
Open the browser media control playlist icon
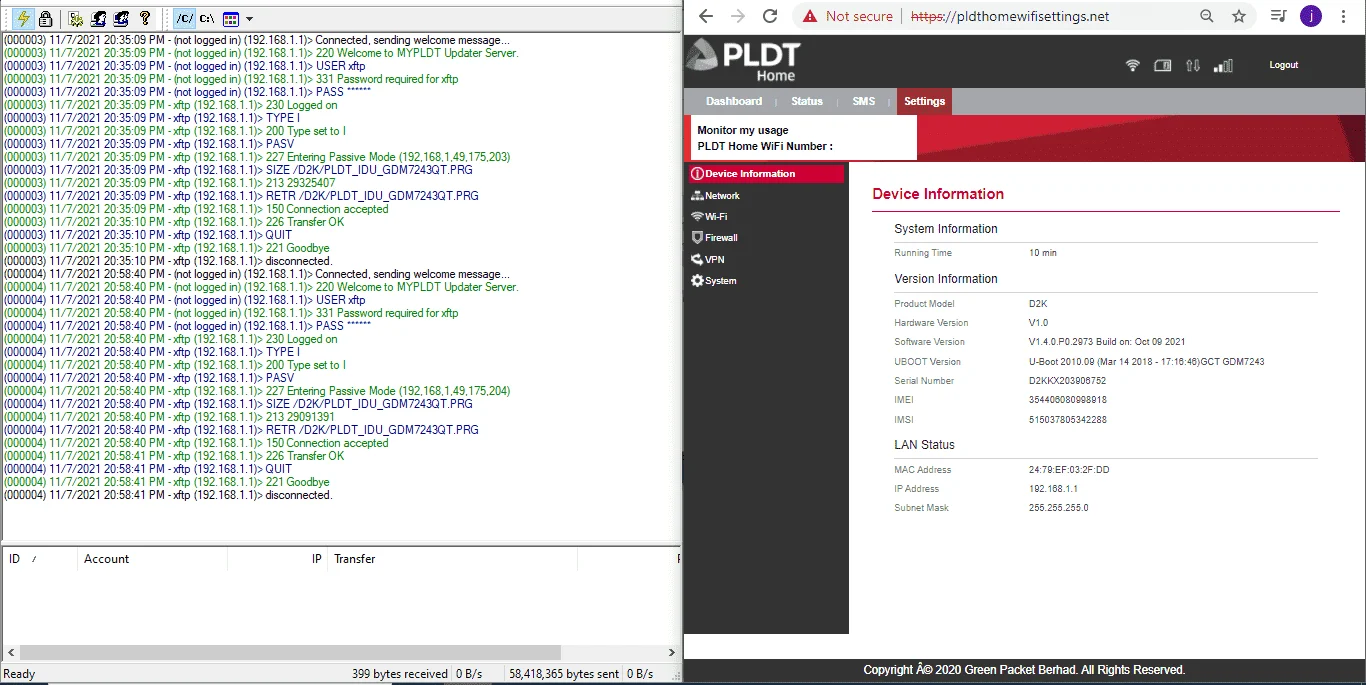click(x=1277, y=16)
